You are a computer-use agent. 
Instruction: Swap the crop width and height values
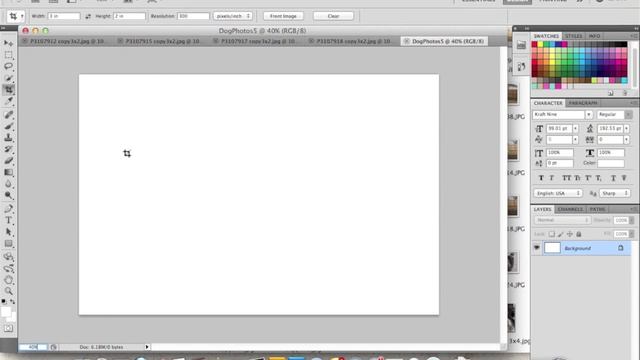(88, 16)
